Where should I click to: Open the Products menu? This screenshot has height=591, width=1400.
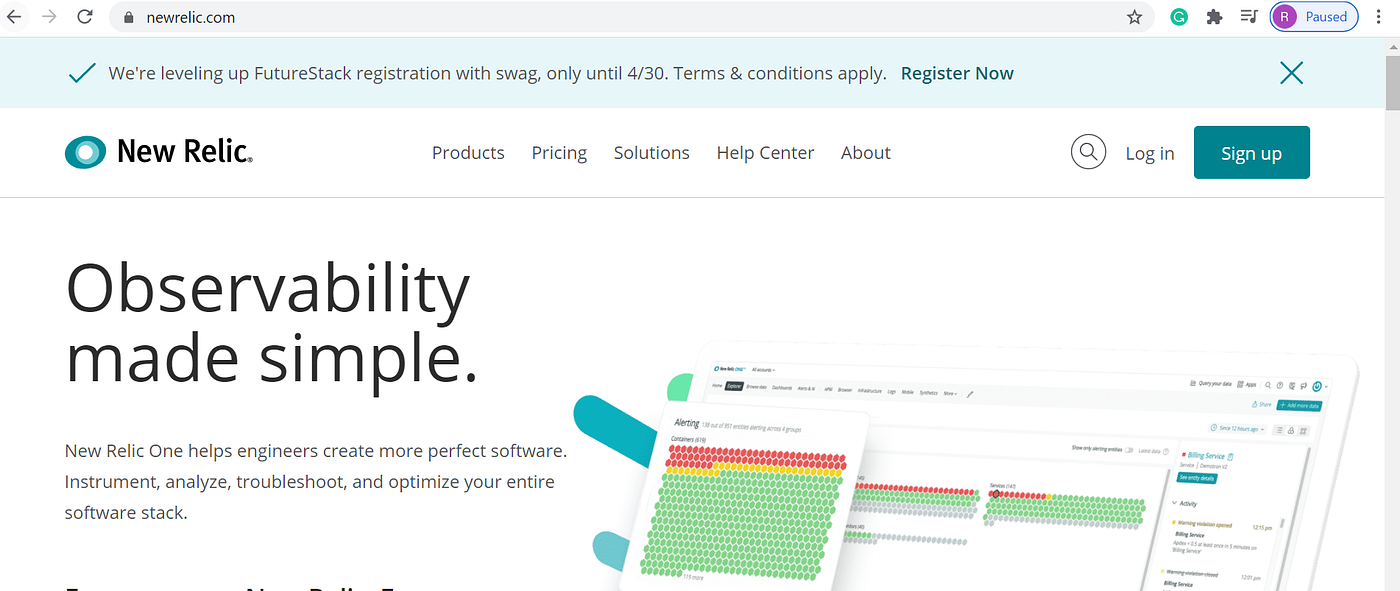468,153
